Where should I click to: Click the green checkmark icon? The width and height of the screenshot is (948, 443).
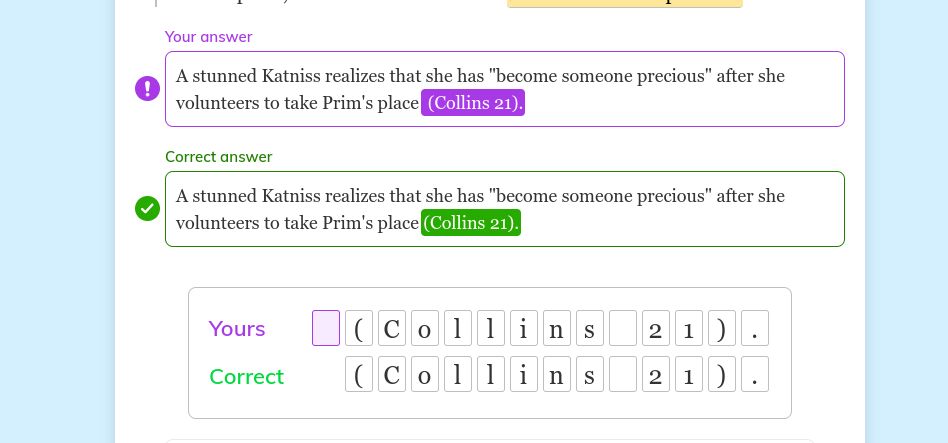pyautogui.click(x=147, y=208)
